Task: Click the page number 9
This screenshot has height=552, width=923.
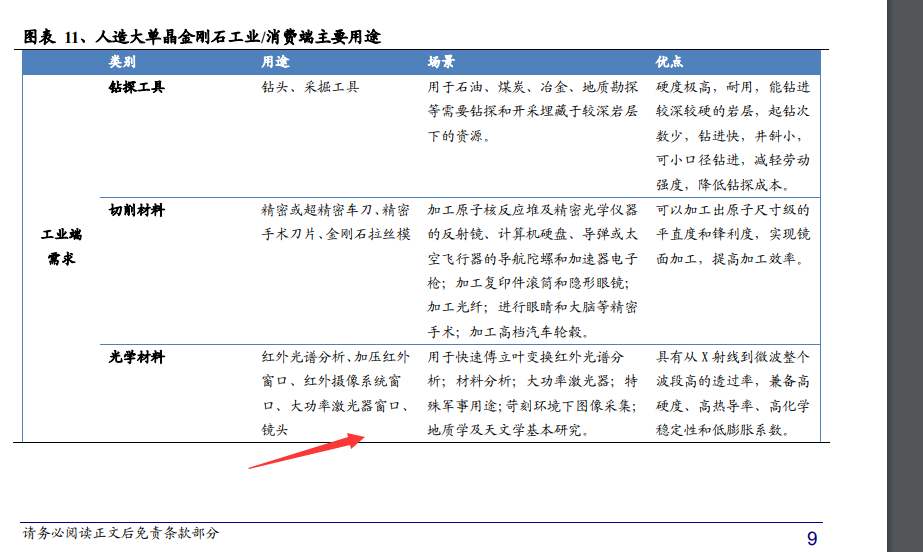Action: pyautogui.click(x=812, y=539)
